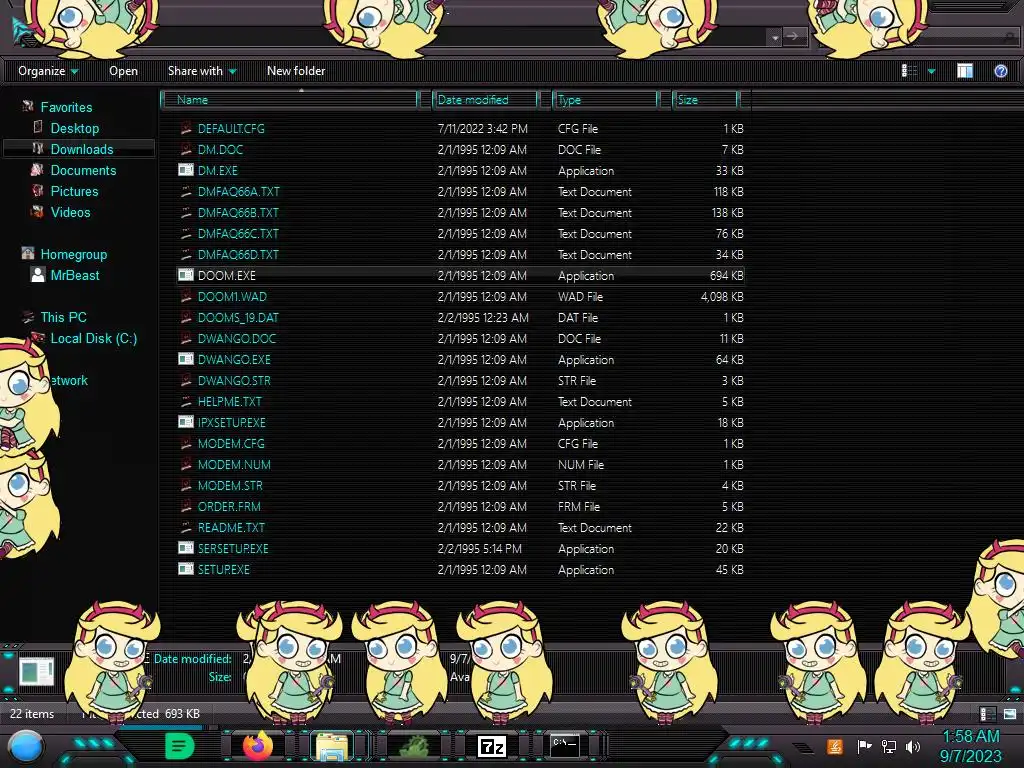Viewport: 1024px width, 768px height.
Task: Select the DMFAQ66C.TXT file name
Action: [238, 233]
